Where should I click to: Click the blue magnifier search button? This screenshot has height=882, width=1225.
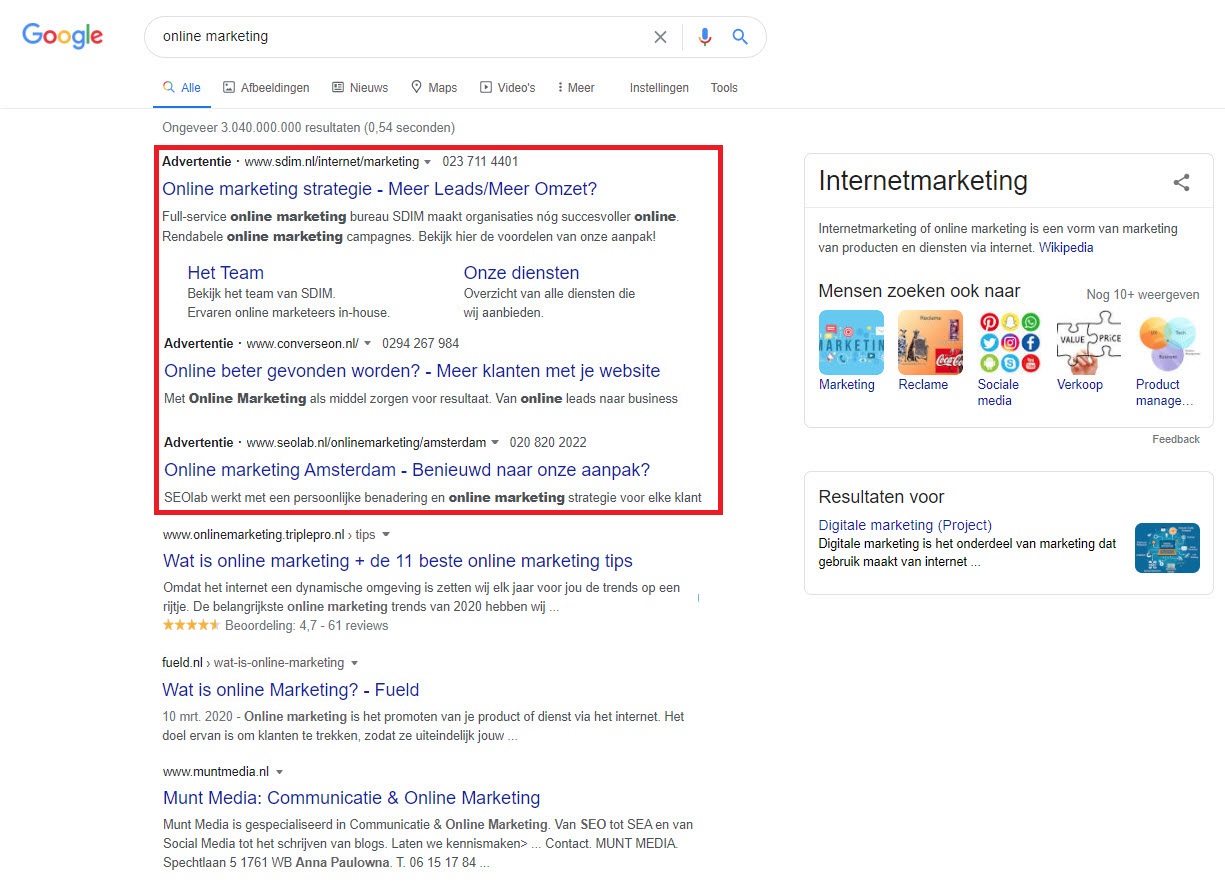pos(740,37)
